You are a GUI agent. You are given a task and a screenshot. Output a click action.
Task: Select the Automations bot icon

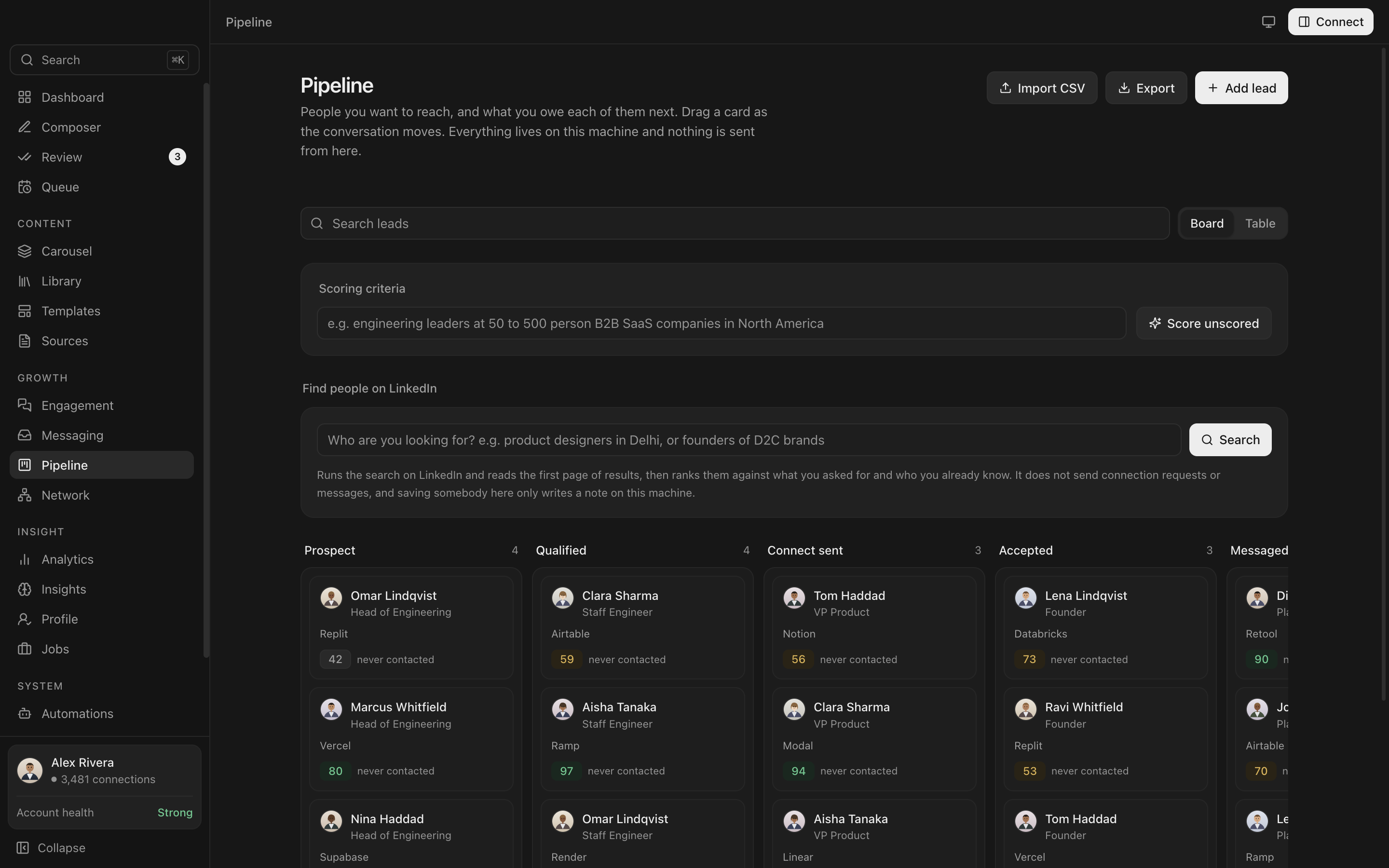tap(24, 714)
